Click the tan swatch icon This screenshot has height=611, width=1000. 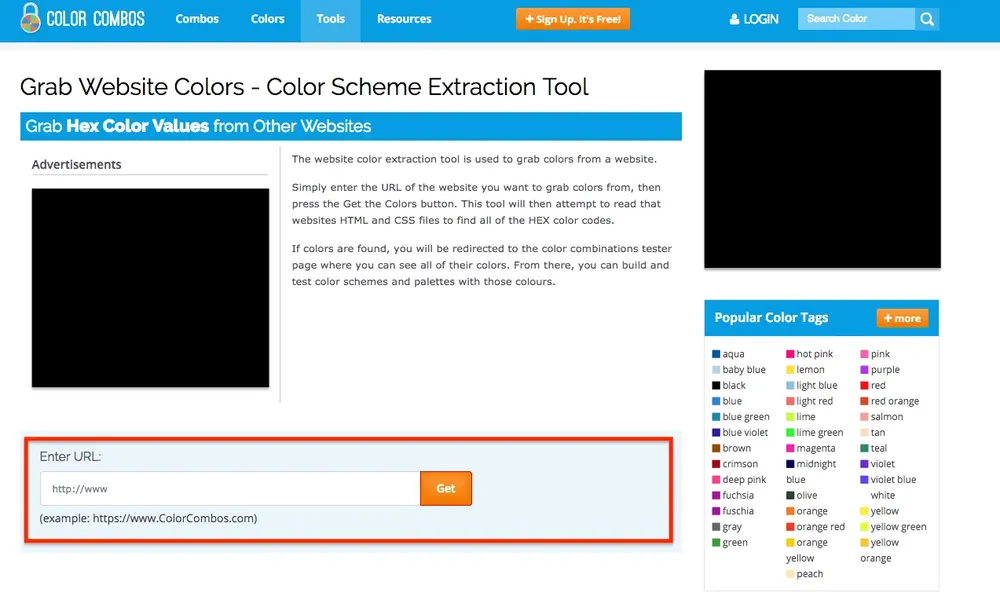click(864, 432)
